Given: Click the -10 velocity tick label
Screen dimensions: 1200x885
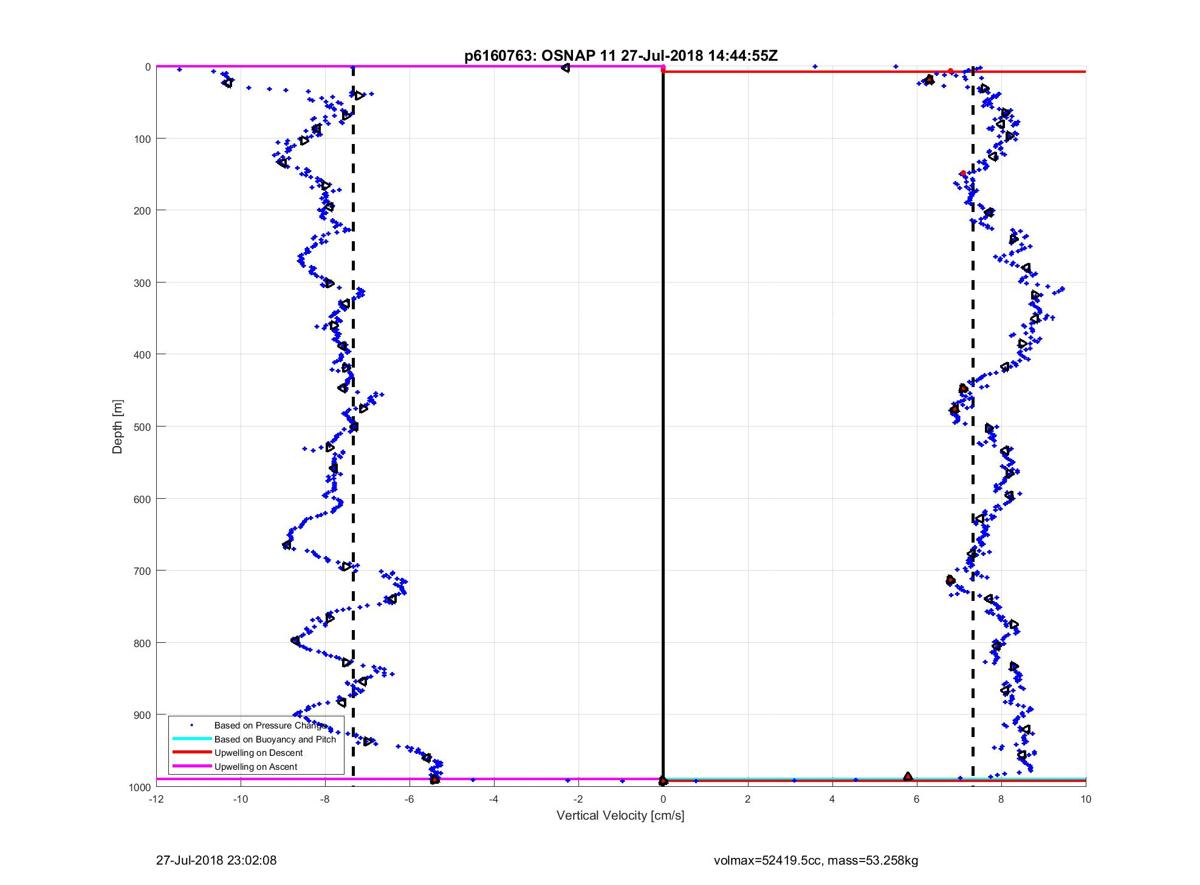Looking at the screenshot, I should pos(240,799).
